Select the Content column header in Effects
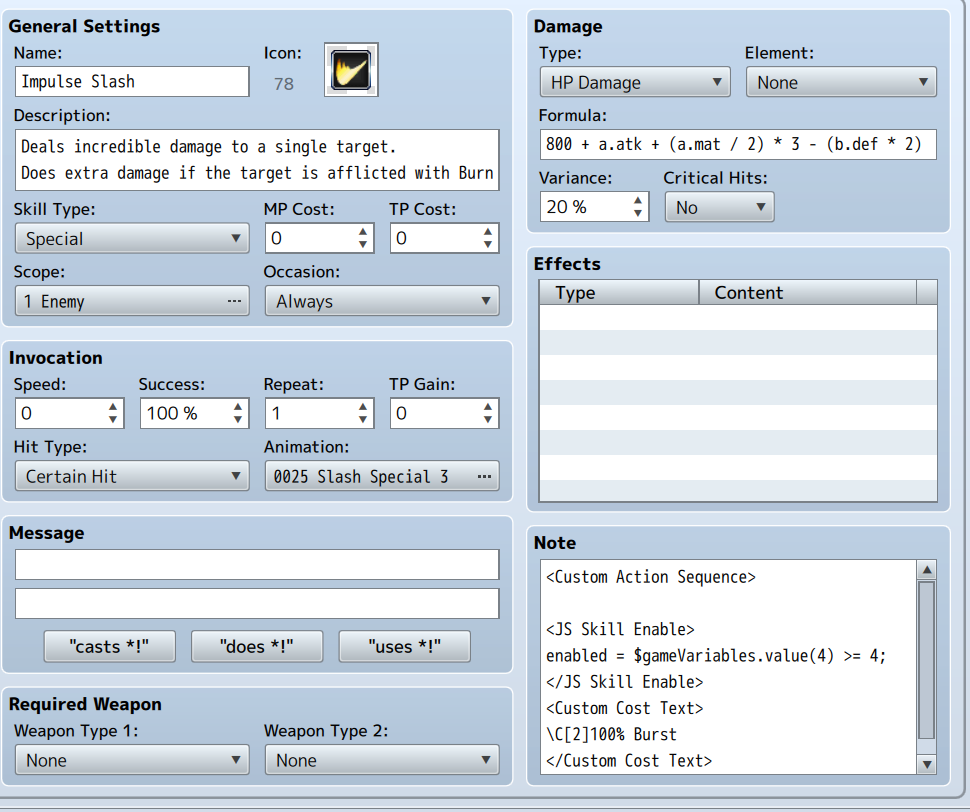The image size is (970, 812). 808,293
